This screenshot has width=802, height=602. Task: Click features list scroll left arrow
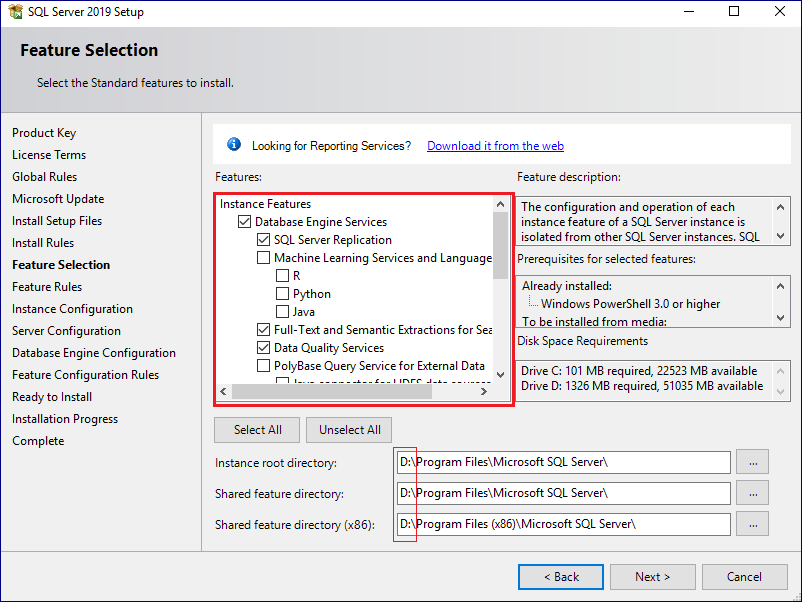pos(224,391)
